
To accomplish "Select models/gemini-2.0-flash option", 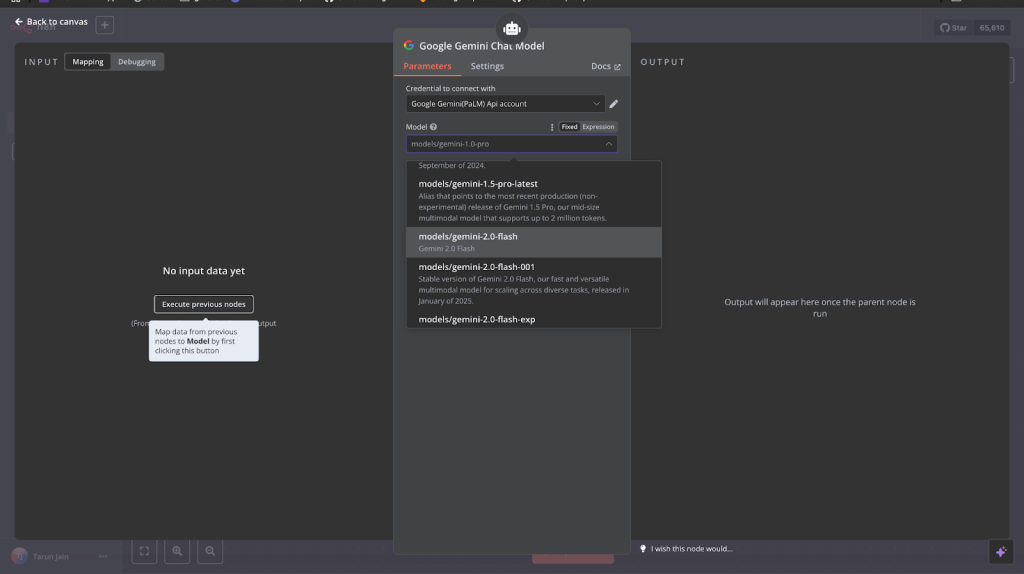I will tap(534, 242).
